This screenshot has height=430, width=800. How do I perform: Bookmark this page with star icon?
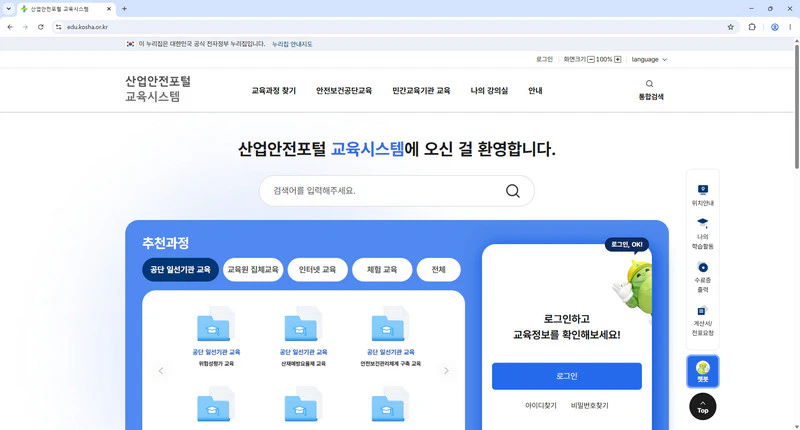(730, 27)
